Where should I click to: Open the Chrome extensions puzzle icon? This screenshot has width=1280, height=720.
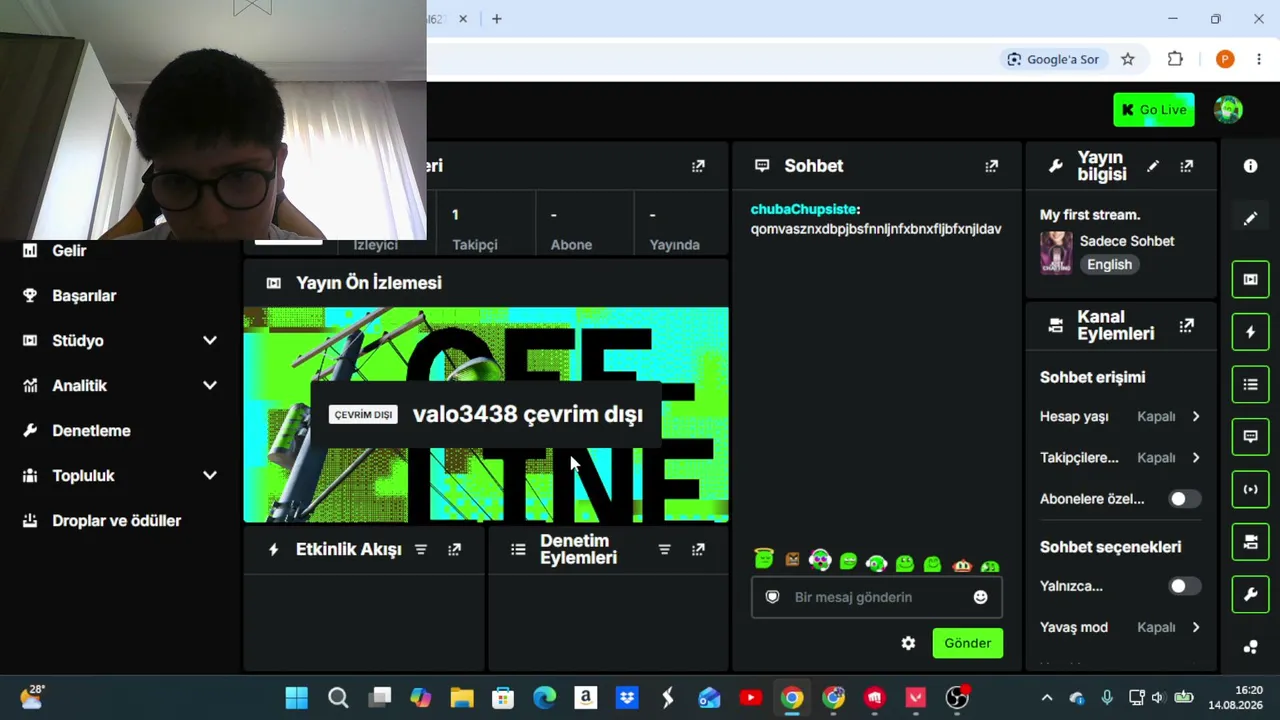1175,59
